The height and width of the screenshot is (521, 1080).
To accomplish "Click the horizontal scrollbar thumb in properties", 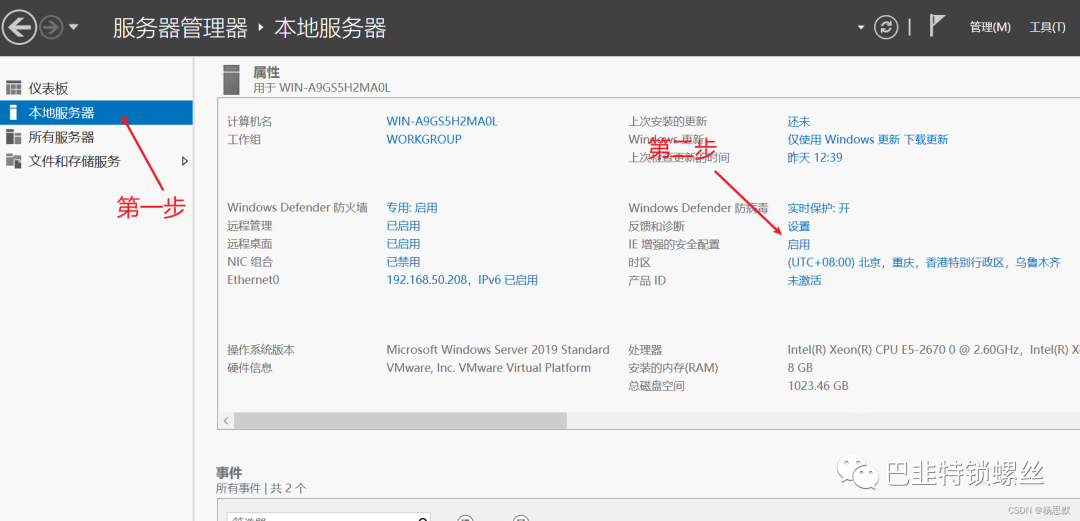I will pyautogui.click(x=400, y=420).
